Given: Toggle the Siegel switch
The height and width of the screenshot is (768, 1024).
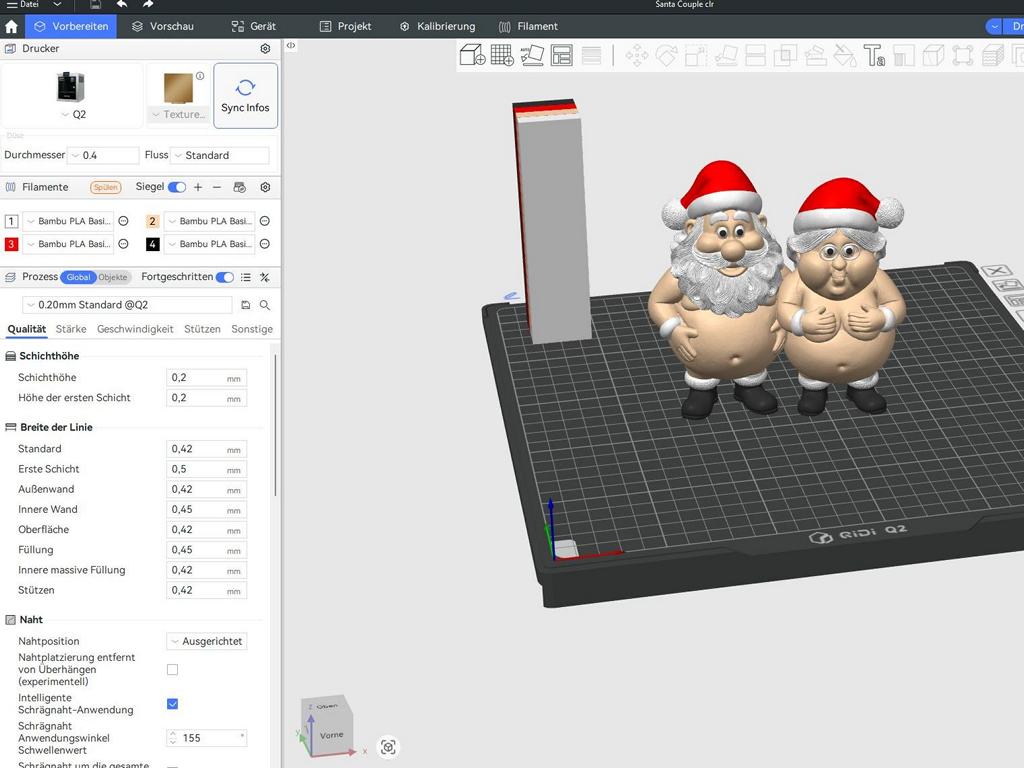Looking at the screenshot, I should pyautogui.click(x=177, y=187).
